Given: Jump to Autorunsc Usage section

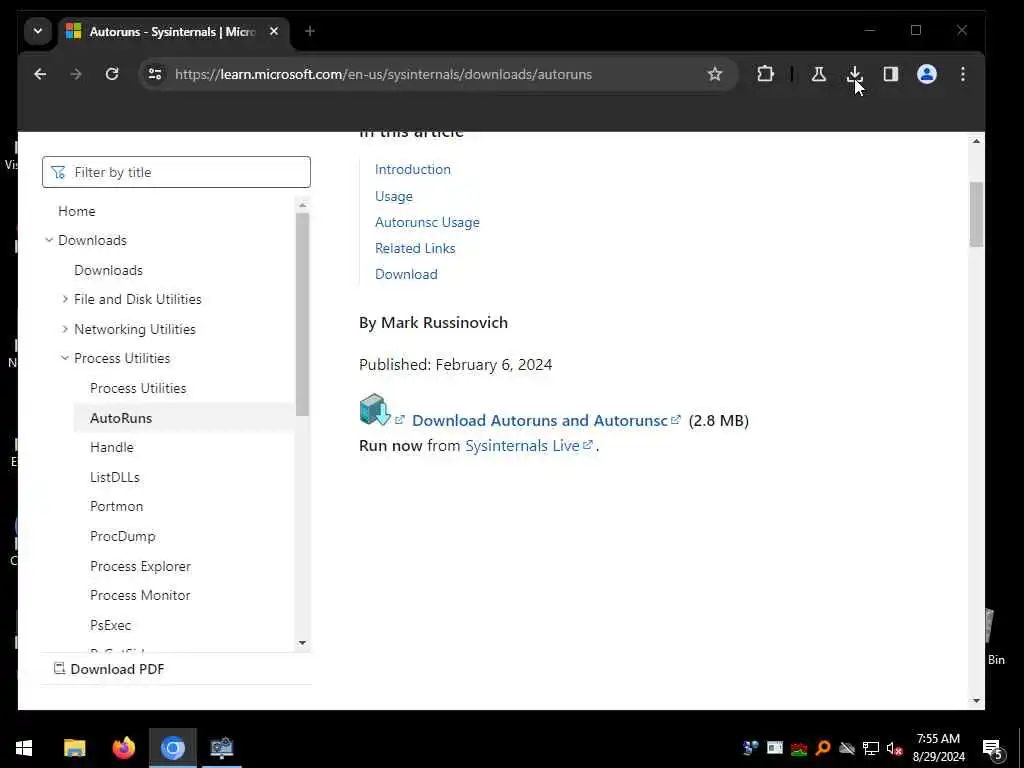Looking at the screenshot, I should click(427, 222).
